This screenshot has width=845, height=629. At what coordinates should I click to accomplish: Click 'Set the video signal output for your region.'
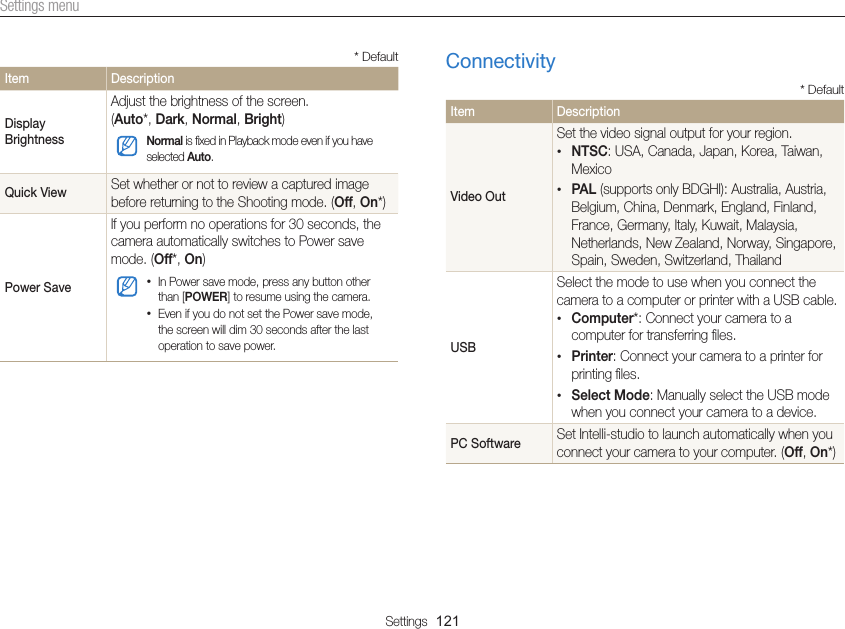click(x=674, y=133)
